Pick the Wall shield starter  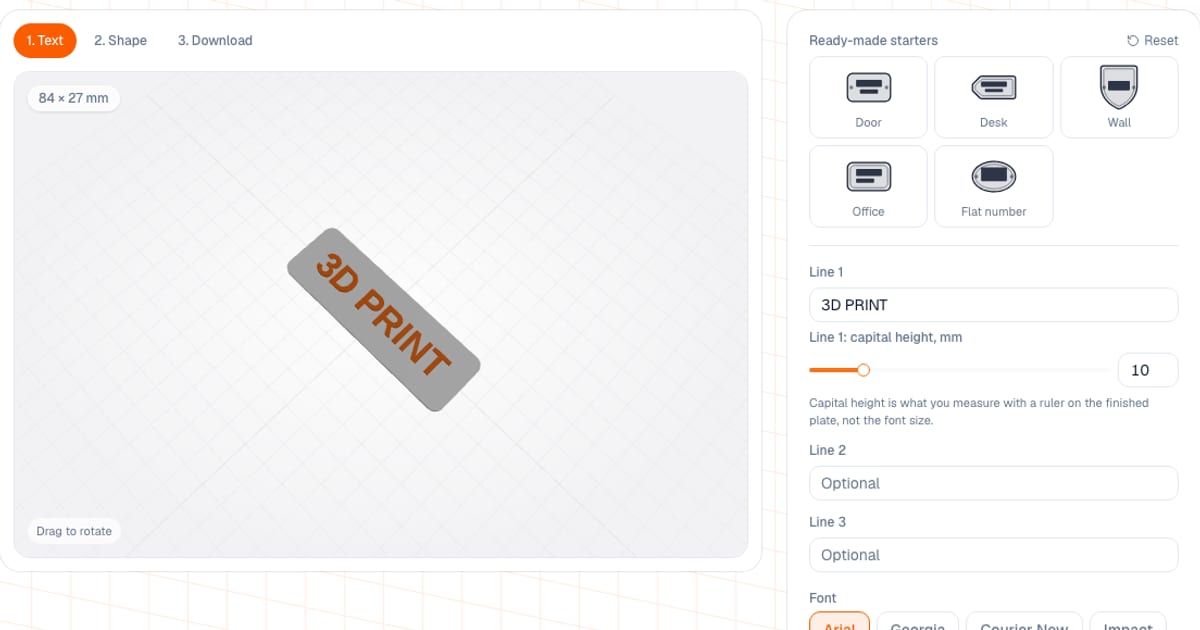[1119, 97]
